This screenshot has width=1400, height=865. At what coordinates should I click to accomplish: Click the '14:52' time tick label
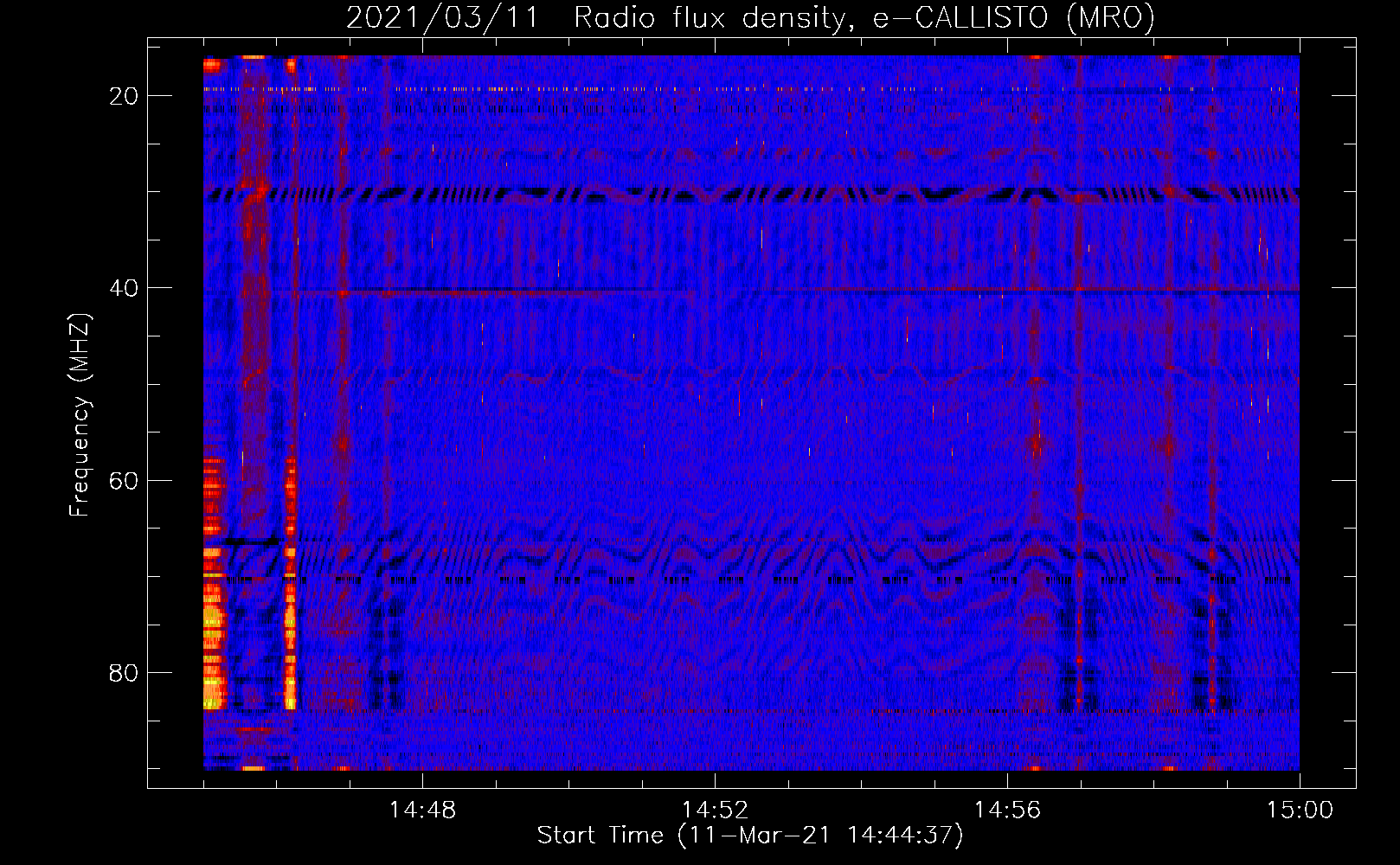pos(715,811)
